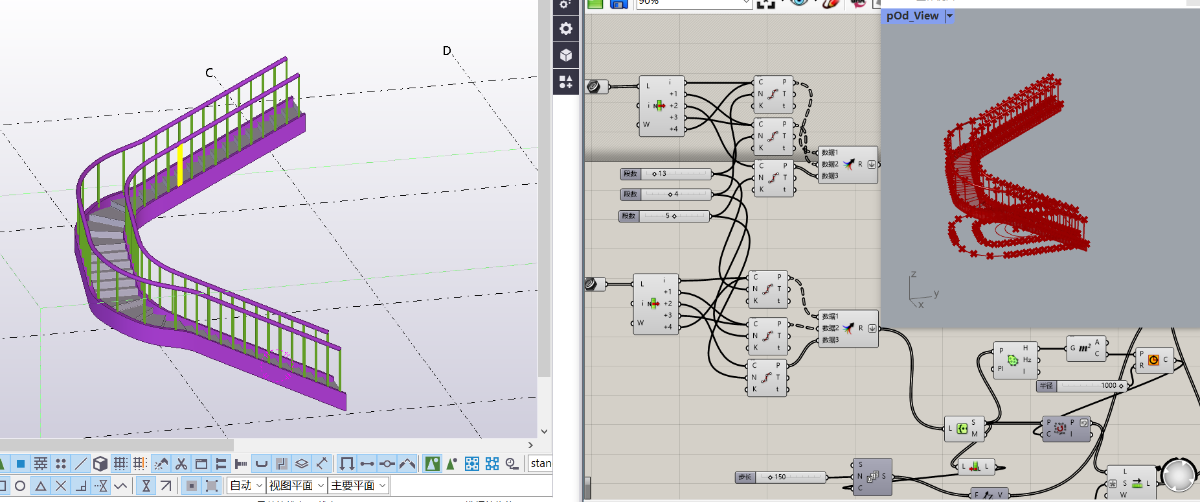Open the pOd_View viewport dropdown arrow
Screen dimensions: 1200x502
coord(950,16)
